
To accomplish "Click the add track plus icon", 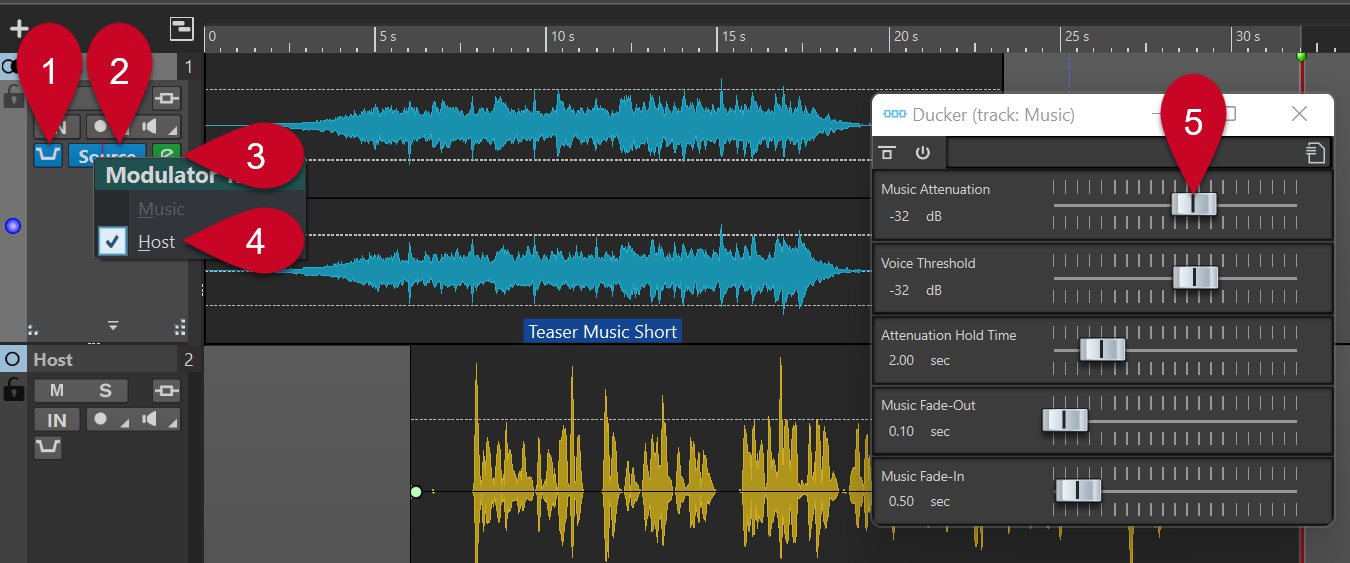I will 19,28.
